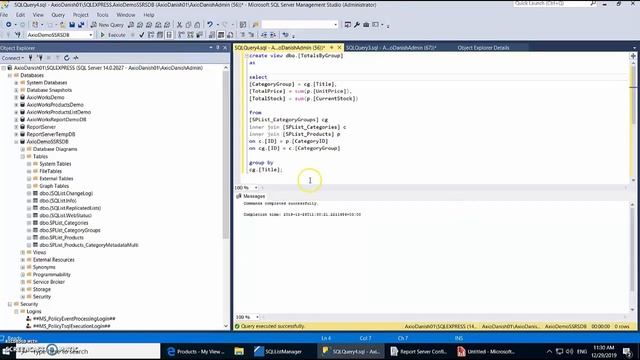This screenshot has width=640, height=360.
Task: Click the Save All icon
Action: pyautogui.click(x=81, y=24)
